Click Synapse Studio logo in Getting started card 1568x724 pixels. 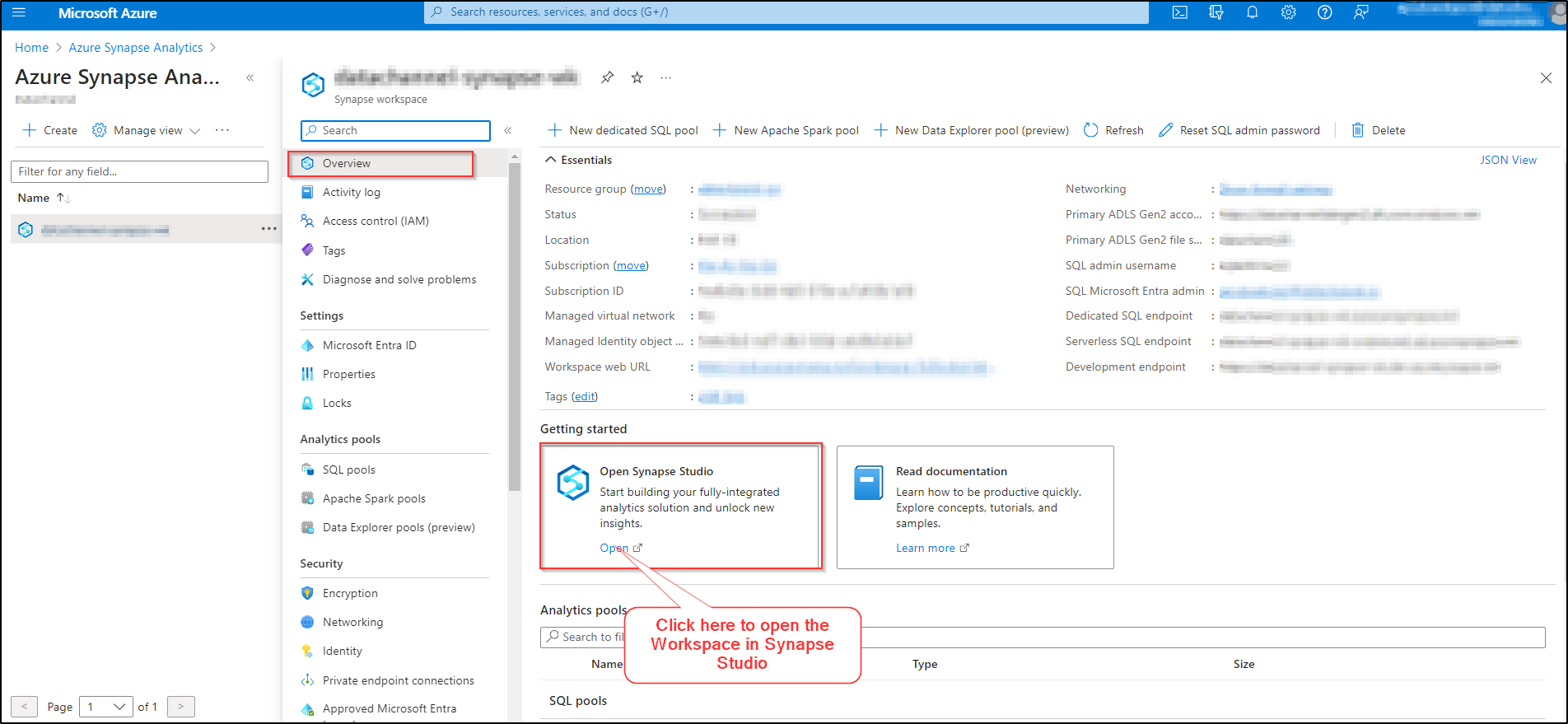[572, 483]
